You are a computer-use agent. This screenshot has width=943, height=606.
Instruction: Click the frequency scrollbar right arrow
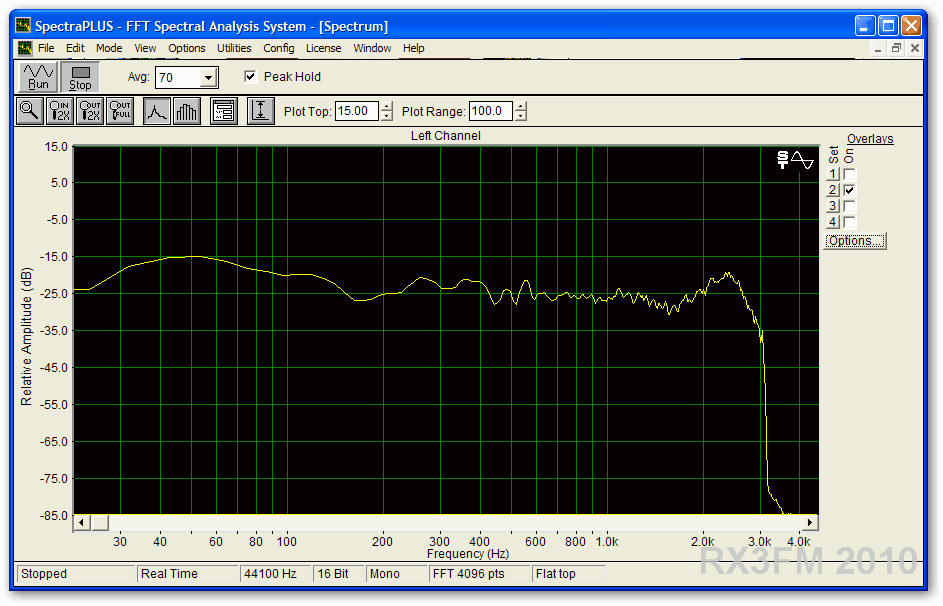(810, 522)
